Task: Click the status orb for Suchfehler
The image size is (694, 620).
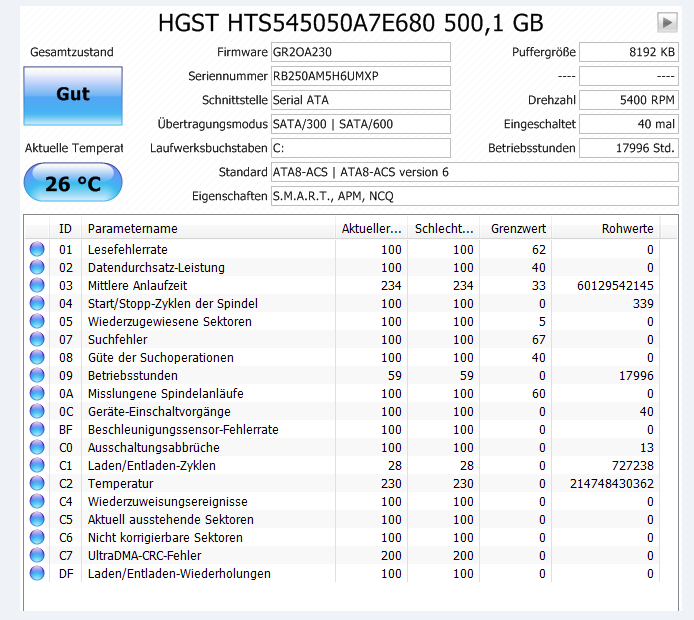Action: 37,339
